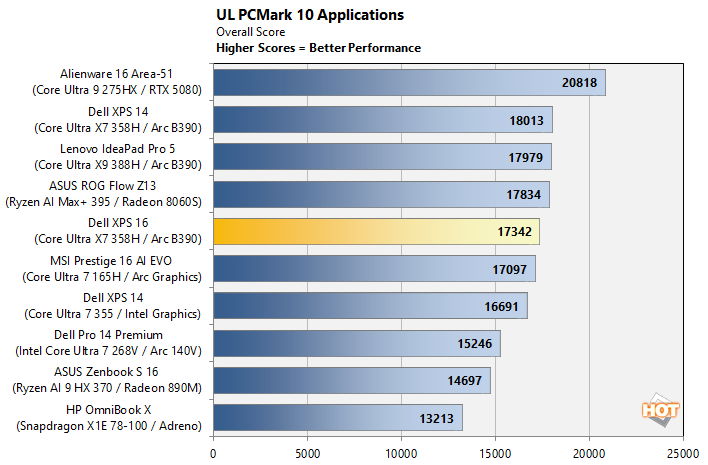Click the 13213 score value
The image size is (708, 465).
(x=436, y=418)
